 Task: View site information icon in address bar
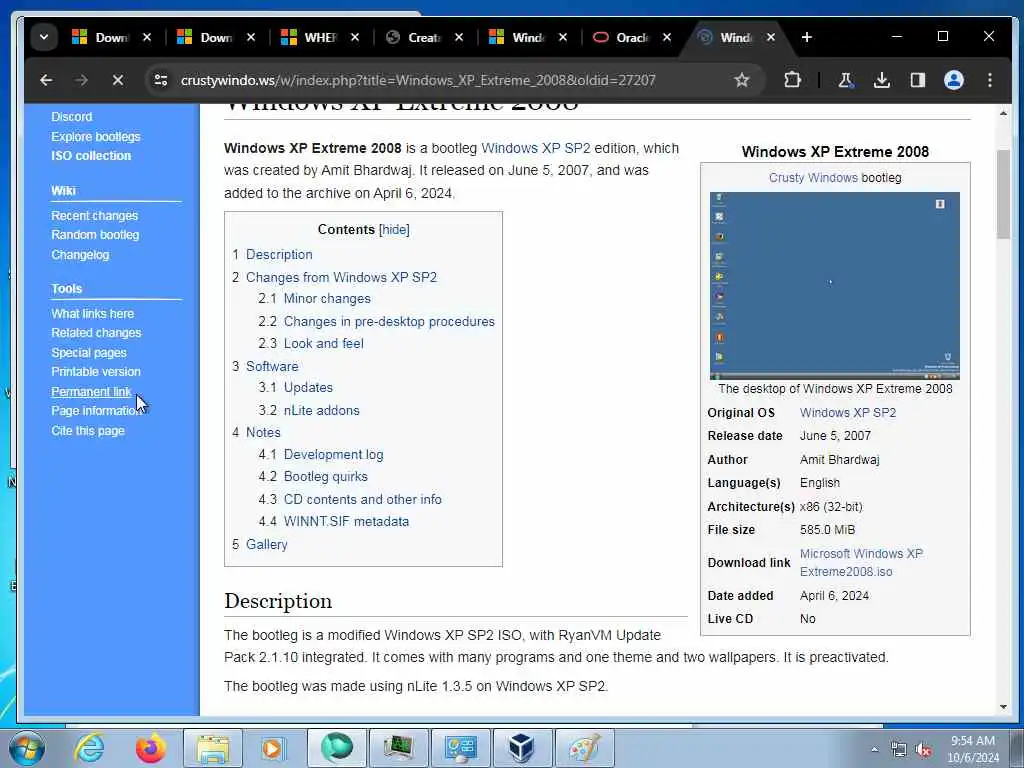[x=161, y=80]
